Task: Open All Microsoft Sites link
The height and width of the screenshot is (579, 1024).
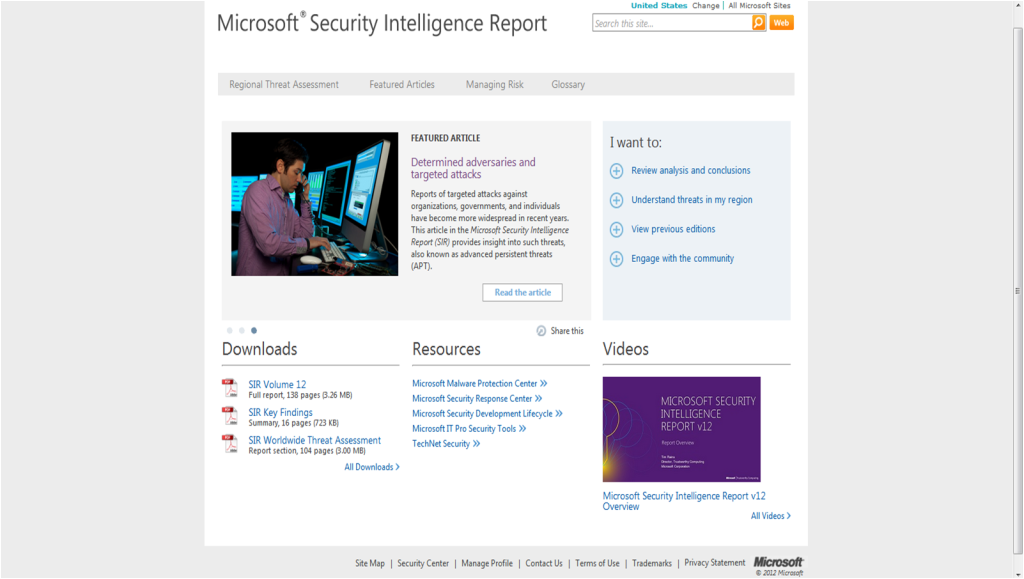Action: pos(759,5)
